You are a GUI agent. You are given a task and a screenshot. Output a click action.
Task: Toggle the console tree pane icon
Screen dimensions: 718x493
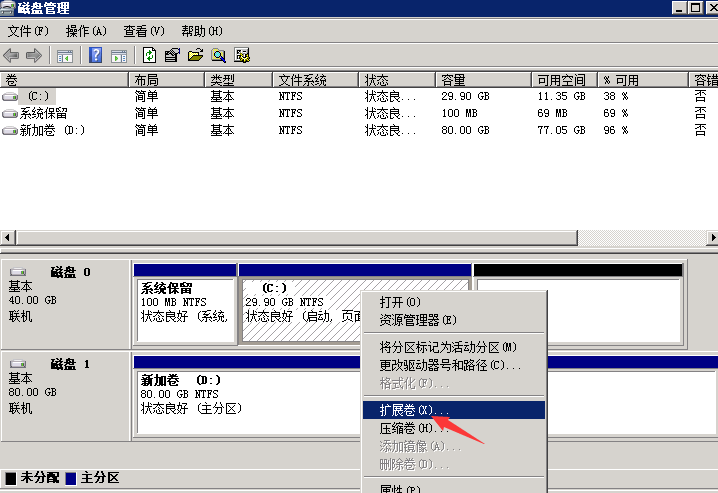tap(65, 55)
